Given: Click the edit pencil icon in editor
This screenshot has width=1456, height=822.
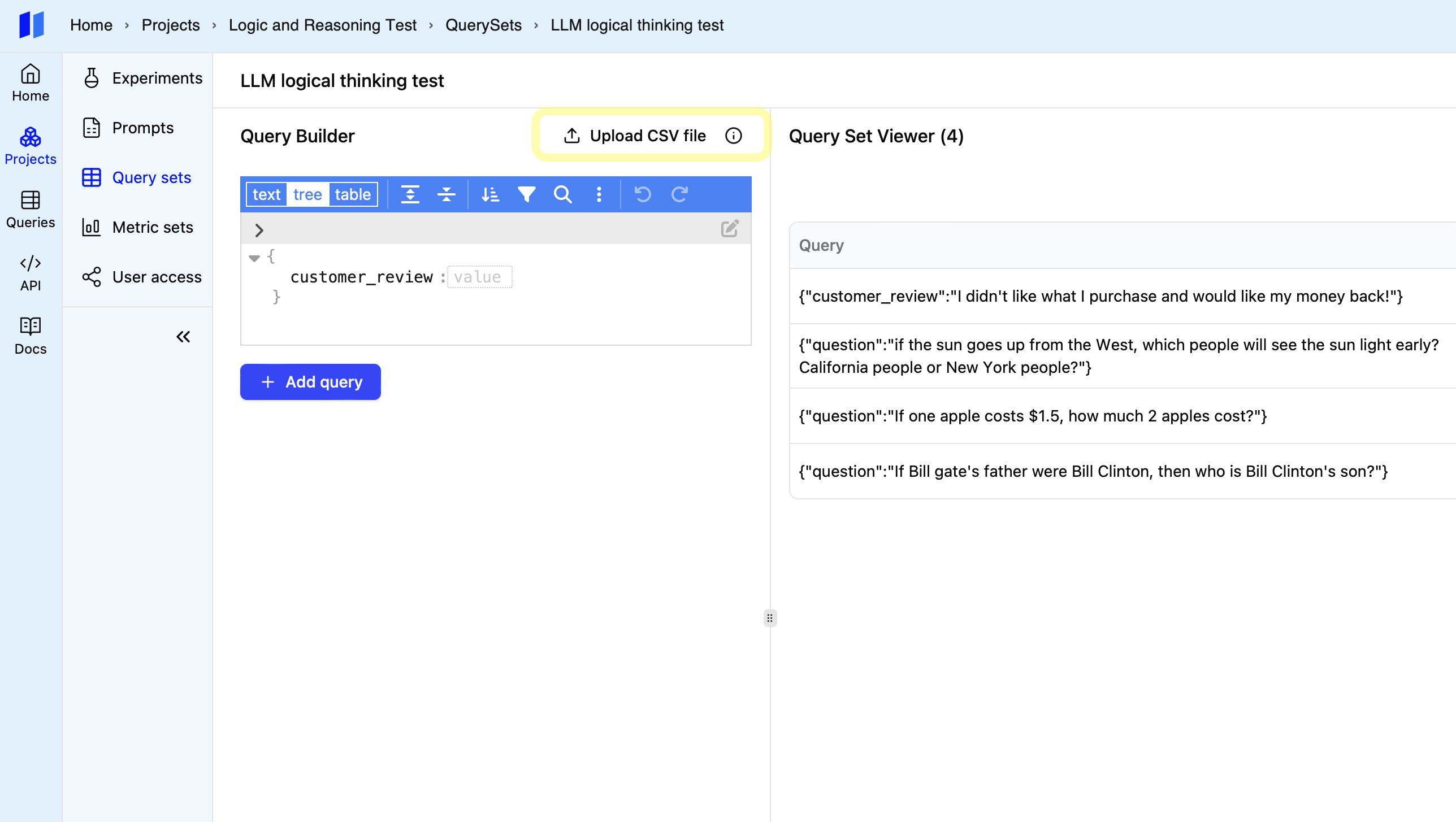Looking at the screenshot, I should tap(729, 229).
